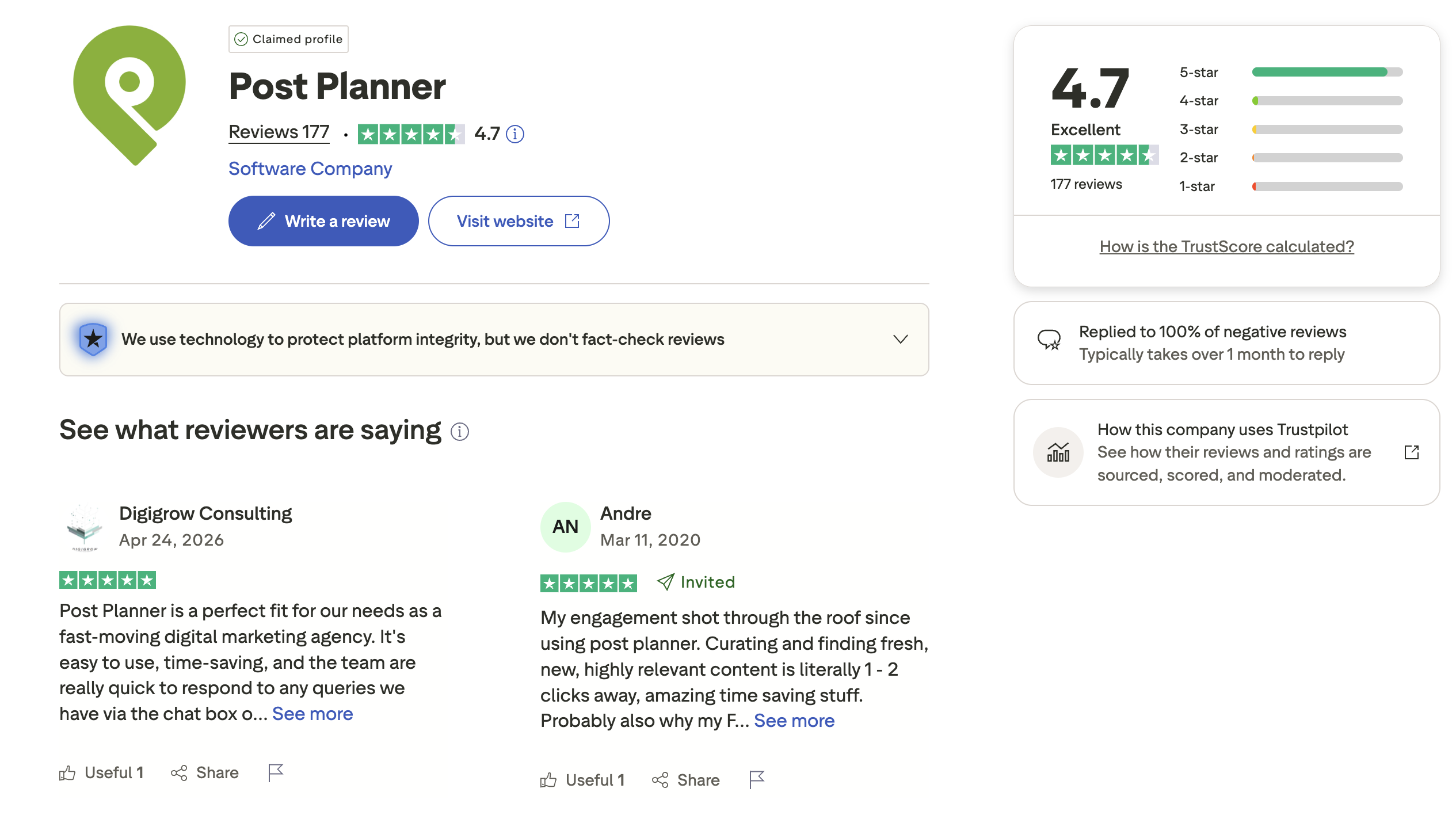Expand Digigrow Consulting review with See more
The width and height of the screenshot is (1456, 815).
[312, 714]
